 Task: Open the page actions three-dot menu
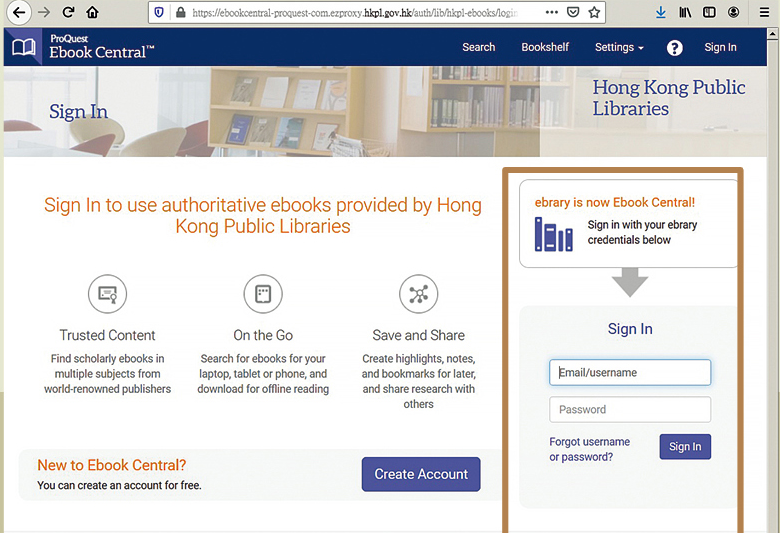point(552,12)
